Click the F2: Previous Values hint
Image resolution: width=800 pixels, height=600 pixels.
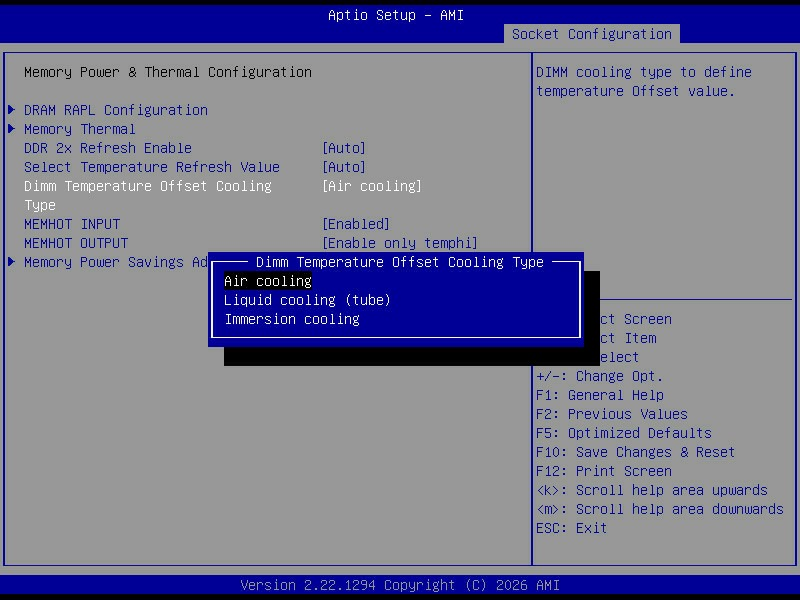coord(612,414)
